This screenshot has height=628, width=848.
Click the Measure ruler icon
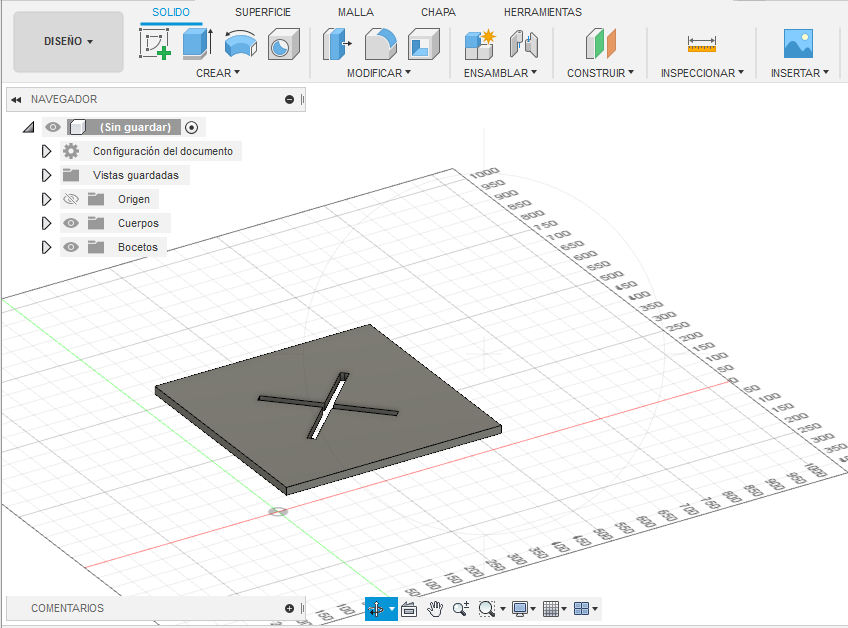[x=701, y=43]
